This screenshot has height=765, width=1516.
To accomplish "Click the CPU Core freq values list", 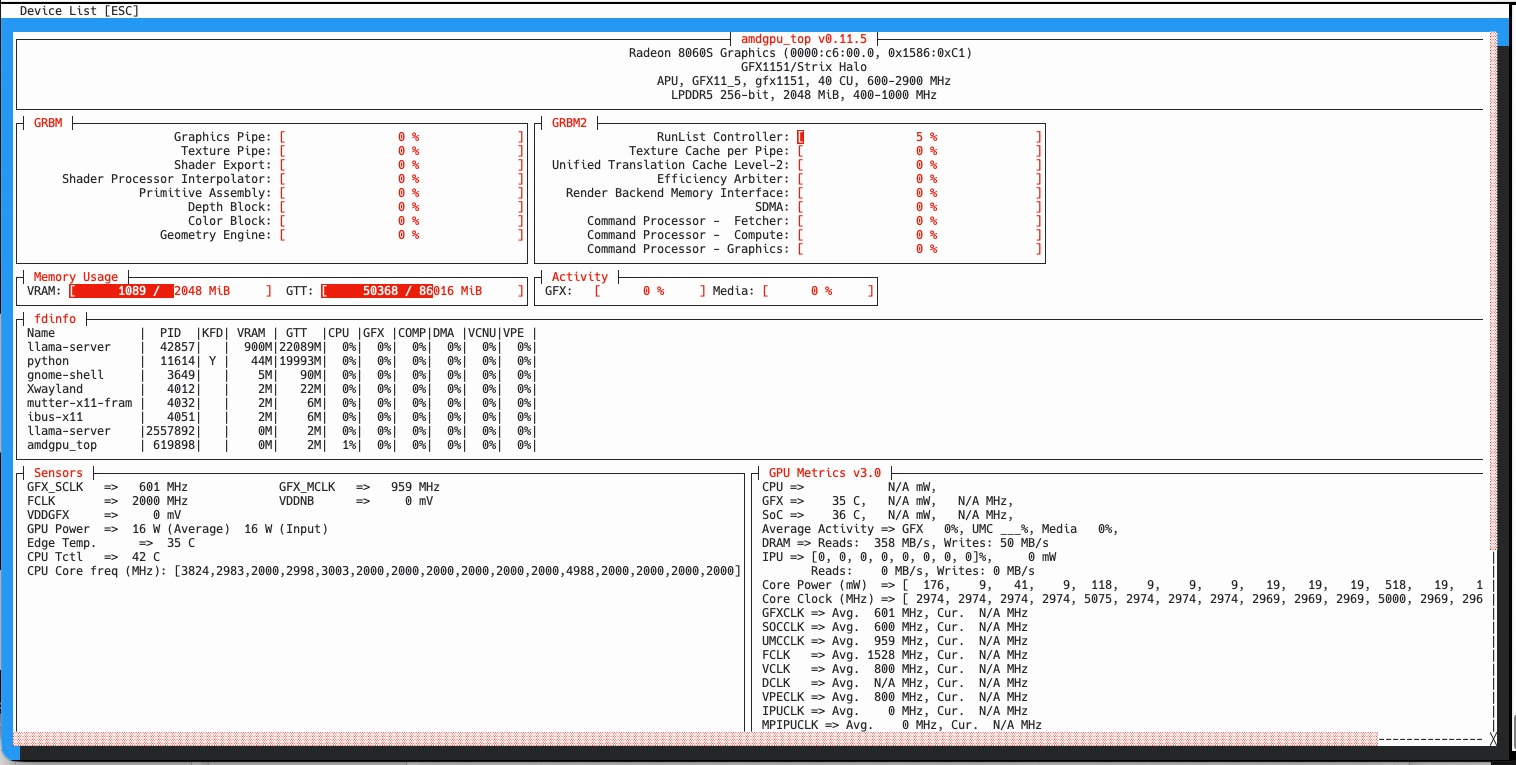I will (x=457, y=571).
